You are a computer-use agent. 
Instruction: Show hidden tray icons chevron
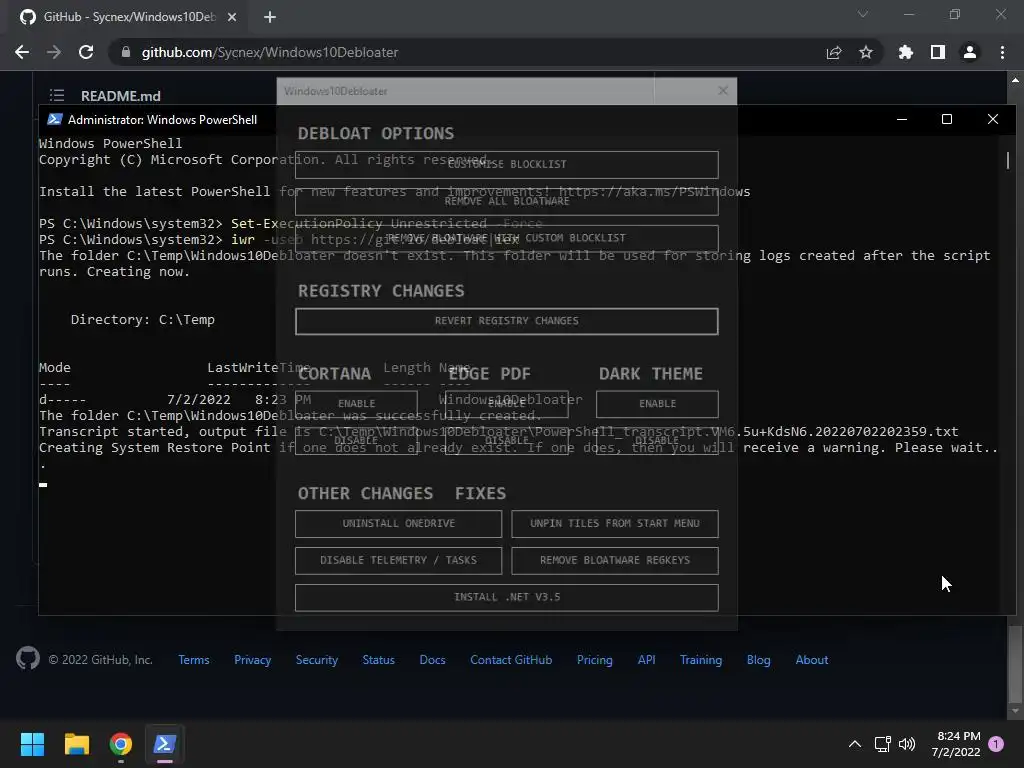click(x=855, y=744)
